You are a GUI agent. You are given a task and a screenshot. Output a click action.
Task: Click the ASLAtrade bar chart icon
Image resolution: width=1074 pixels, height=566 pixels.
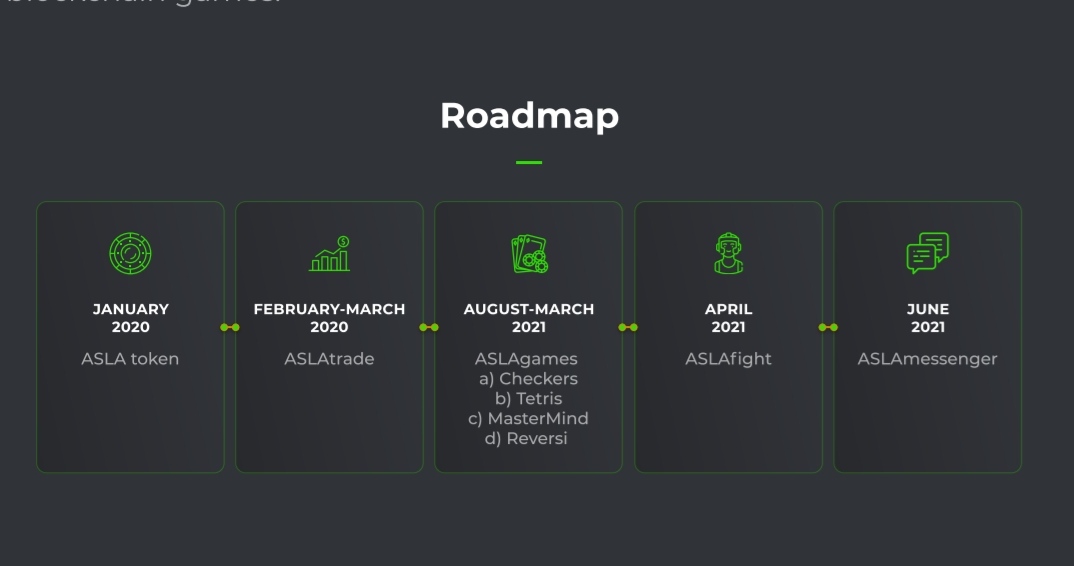(x=329, y=254)
